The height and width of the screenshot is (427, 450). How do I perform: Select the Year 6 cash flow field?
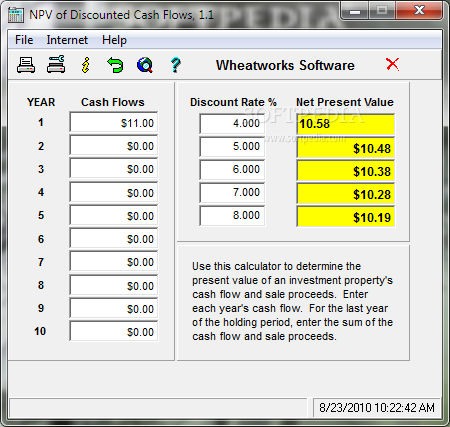[113, 239]
